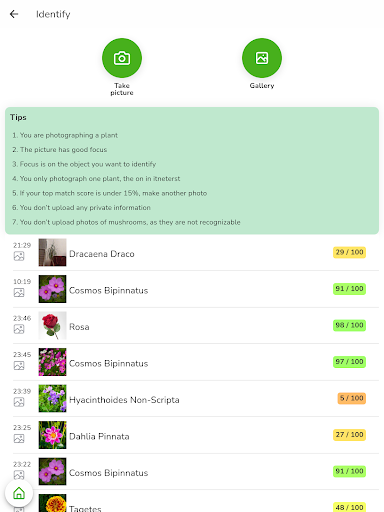The width and height of the screenshot is (384, 512).
Task: Open the Dracaena Draco thumbnail
Action: click(x=52, y=252)
